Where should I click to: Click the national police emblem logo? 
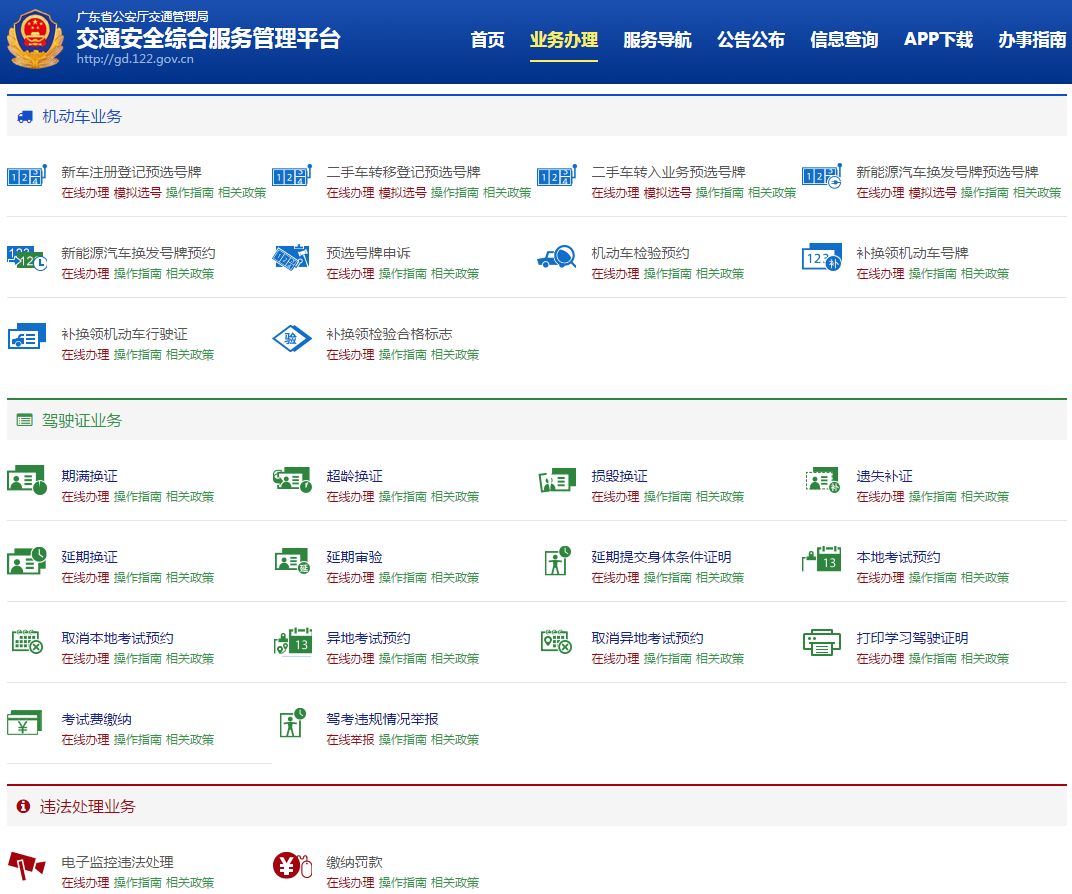pos(35,40)
